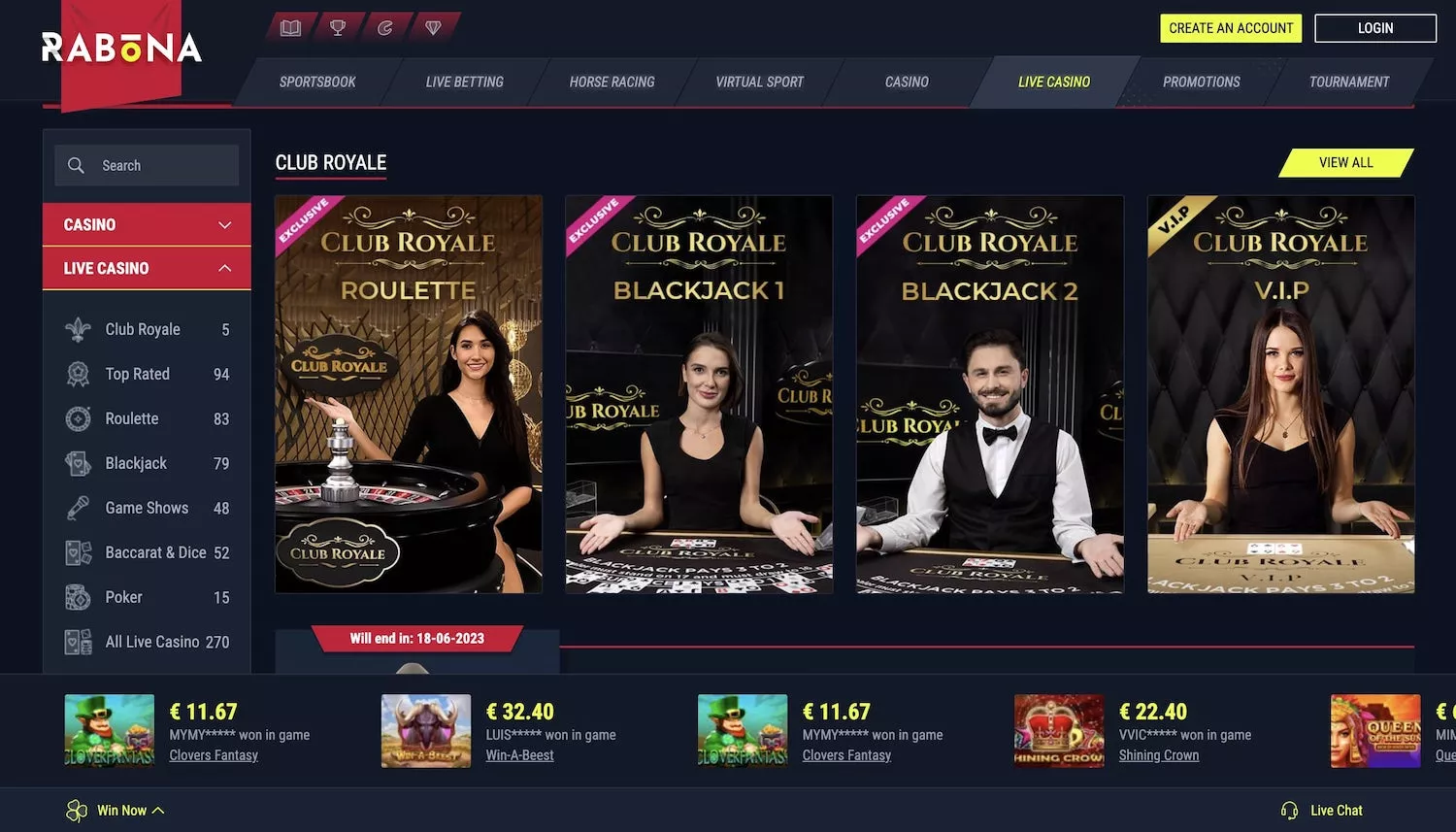Click the Poker chips sidebar icon
Viewport: 1456px width, 832px height.
click(x=78, y=597)
